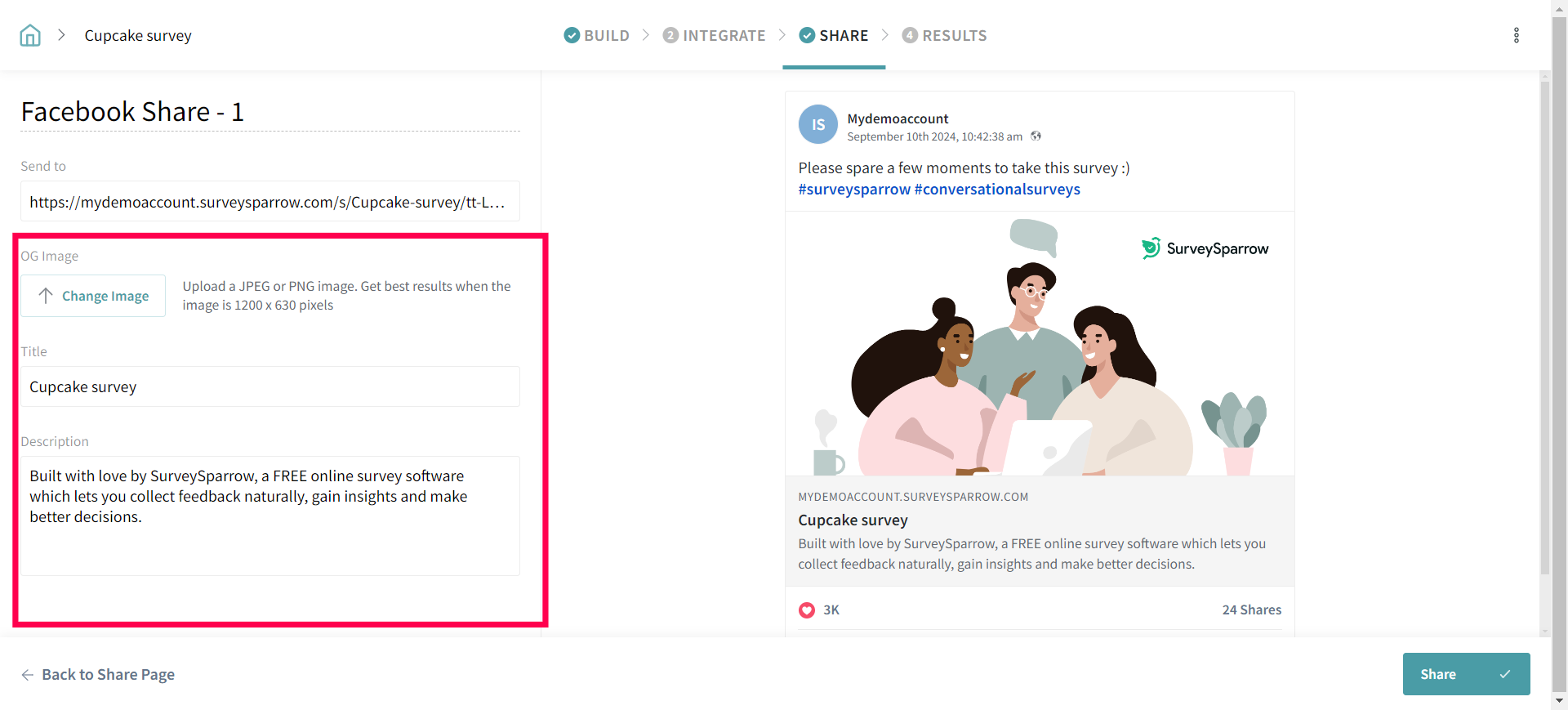Click the #surveysparrow hashtag
Image resolution: width=1568 pixels, height=710 pixels.
tap(853, 190)
